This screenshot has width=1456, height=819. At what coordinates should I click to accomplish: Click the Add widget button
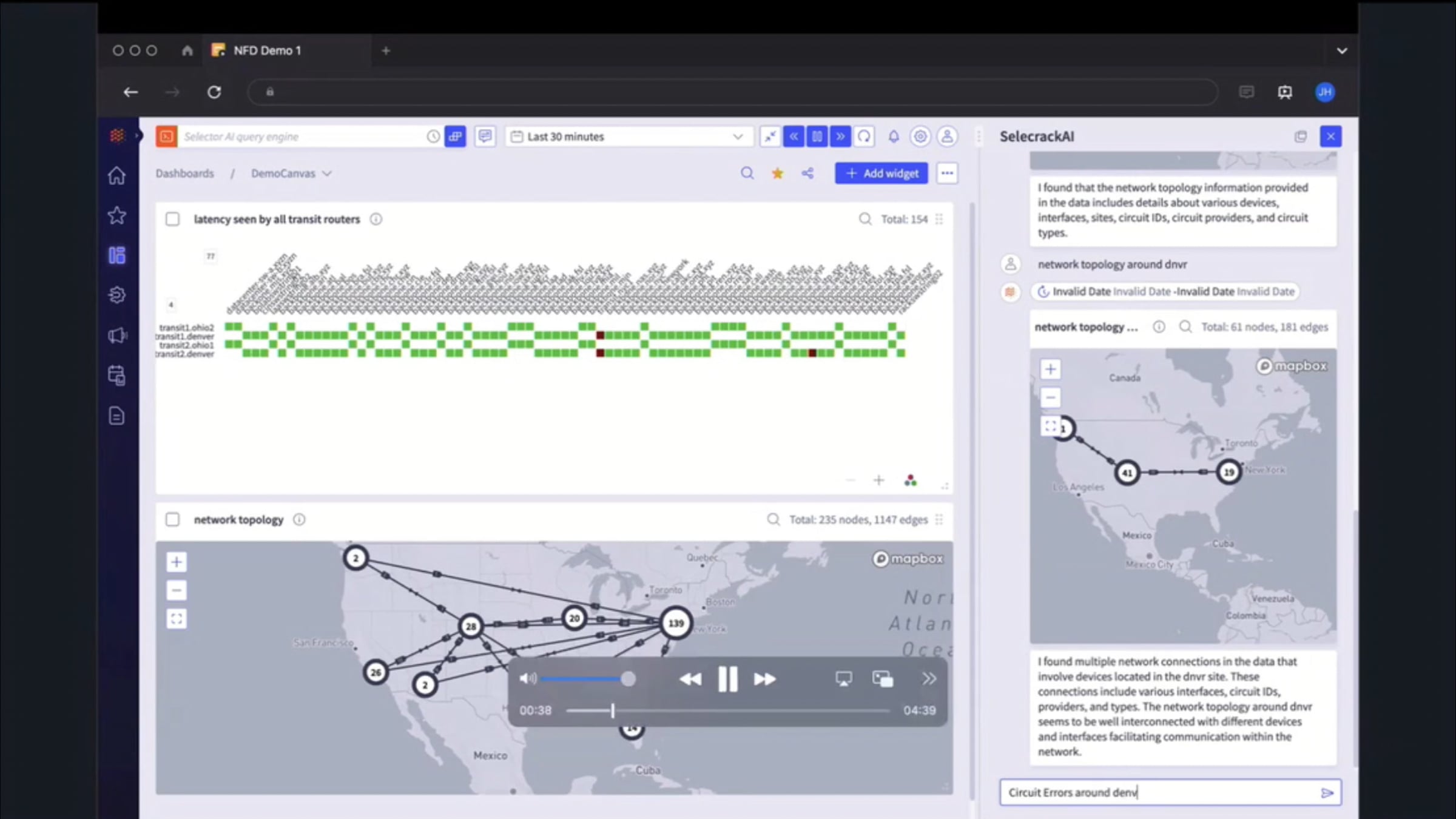point(881,174)
